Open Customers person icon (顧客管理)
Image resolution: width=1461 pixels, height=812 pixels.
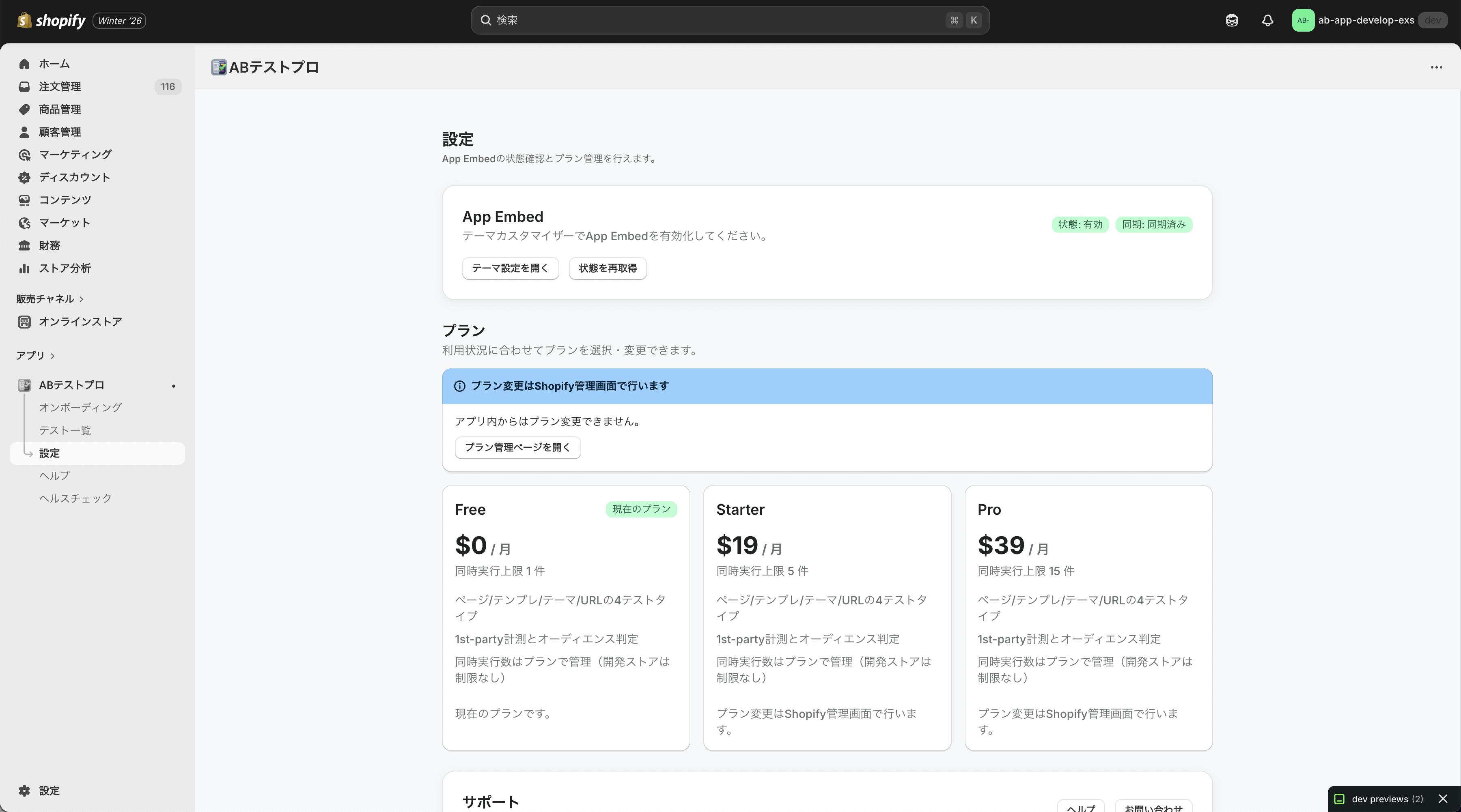tap(24, 132)
